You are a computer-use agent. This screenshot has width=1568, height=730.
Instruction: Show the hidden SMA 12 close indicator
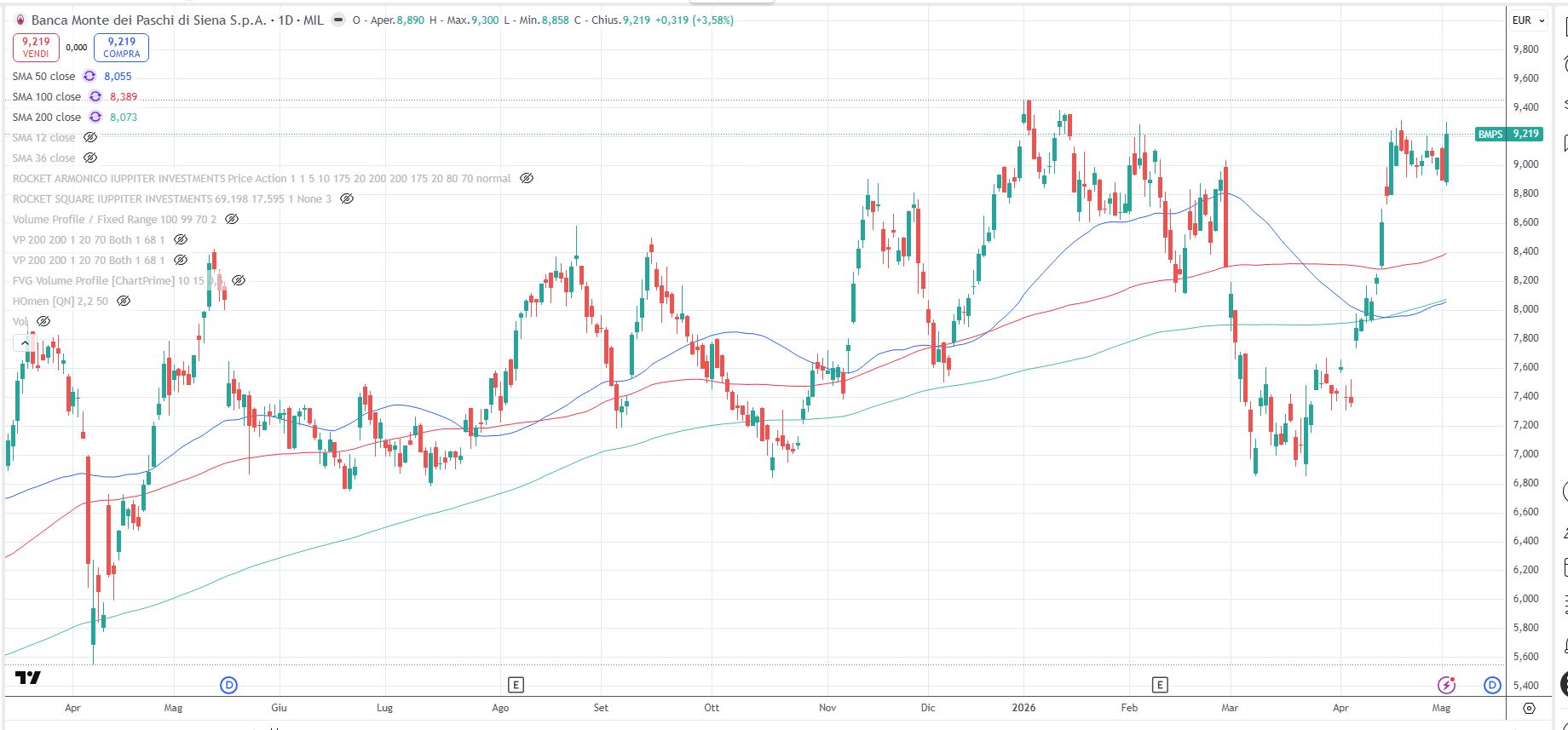[x=90, y=137]
